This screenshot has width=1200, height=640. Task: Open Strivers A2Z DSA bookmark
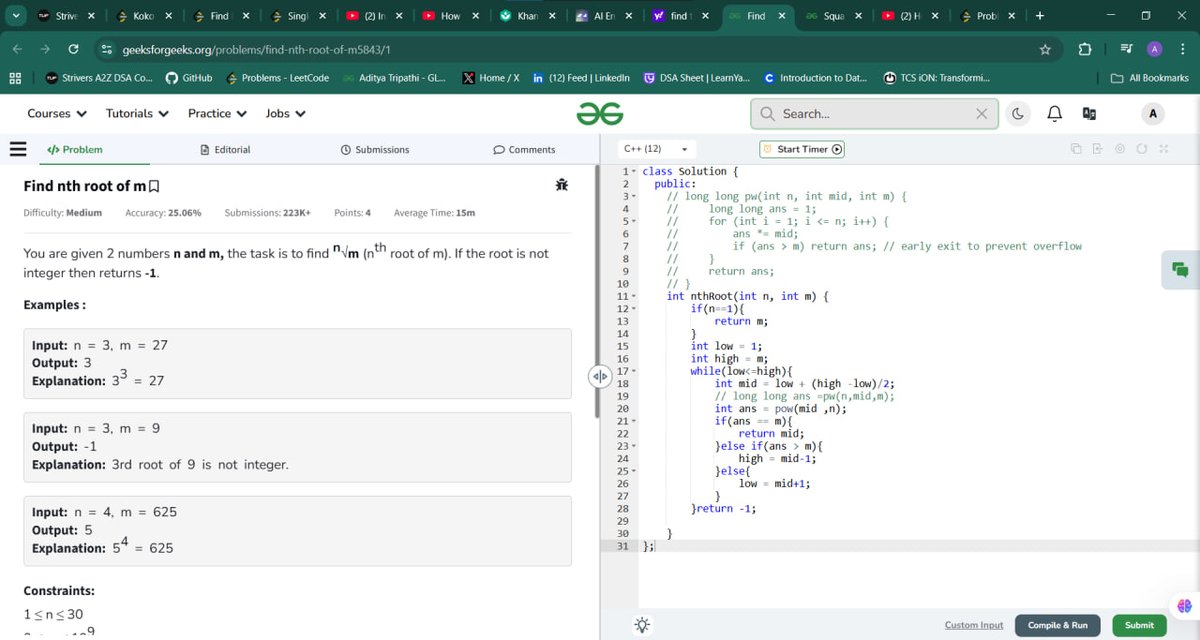[x=98, y=78]
